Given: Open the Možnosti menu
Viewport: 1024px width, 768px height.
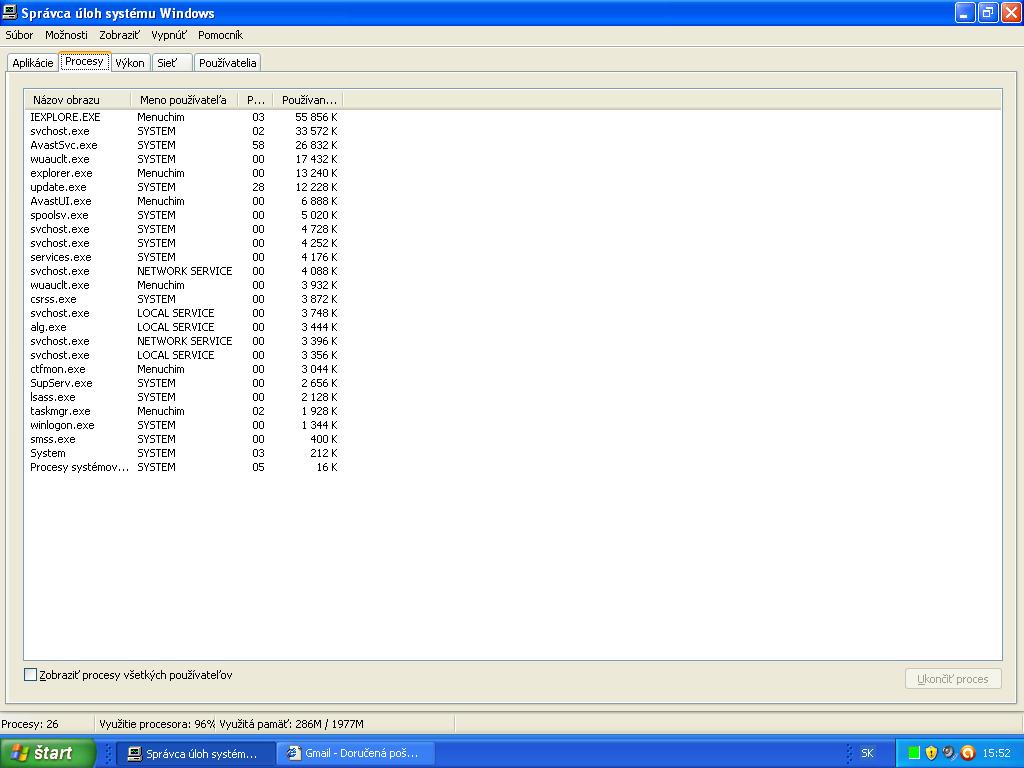Looking at the screenshot, I should tap(66, 35).
